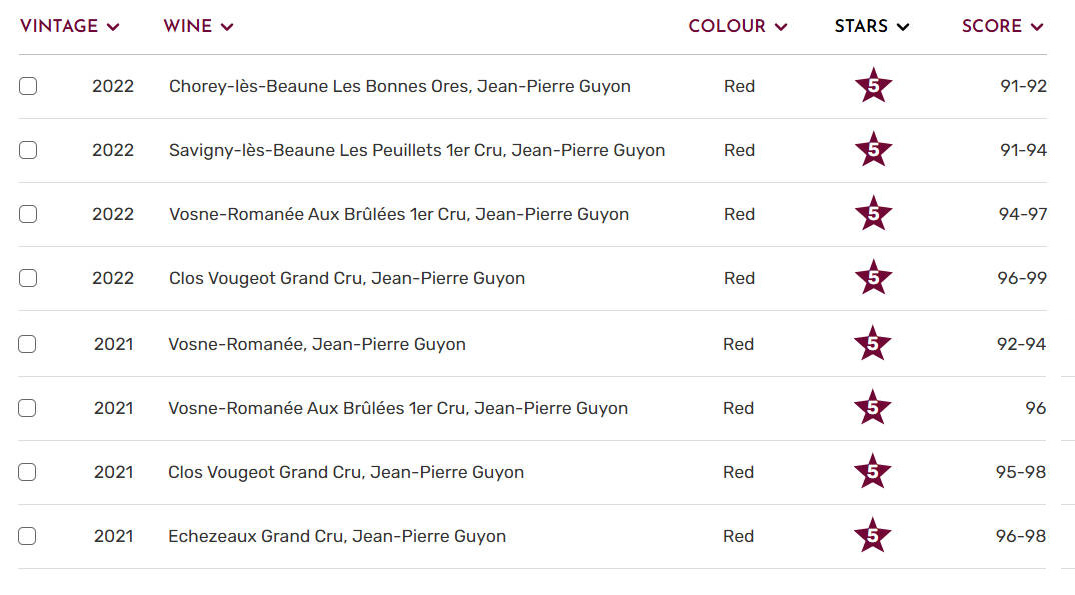This screenshot has height=595, width=1075.
Task: Click the star icon for Echezeaux Grand Cru
Action: pos(873,536)
